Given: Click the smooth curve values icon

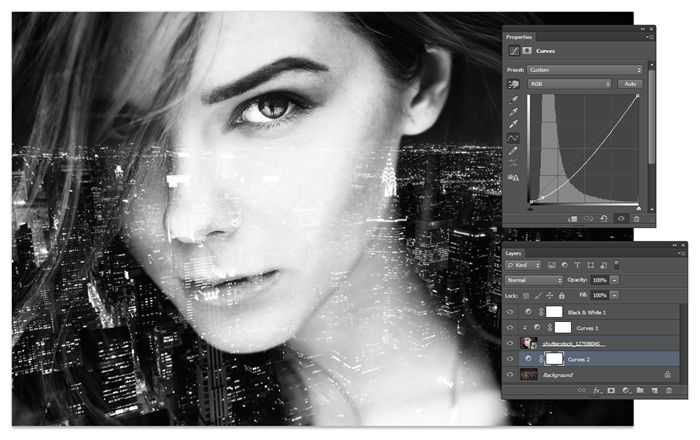Looking at the screenshot, I should point(514,164).
